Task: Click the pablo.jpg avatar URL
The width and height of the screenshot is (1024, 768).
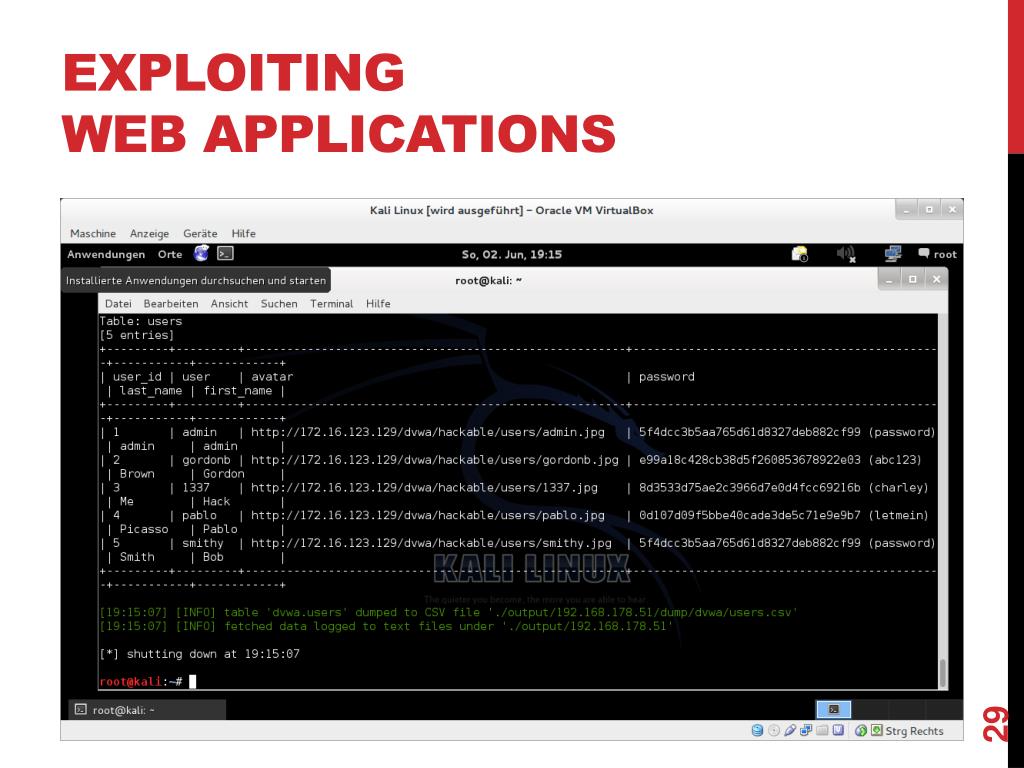Action: tap(428, 515)
